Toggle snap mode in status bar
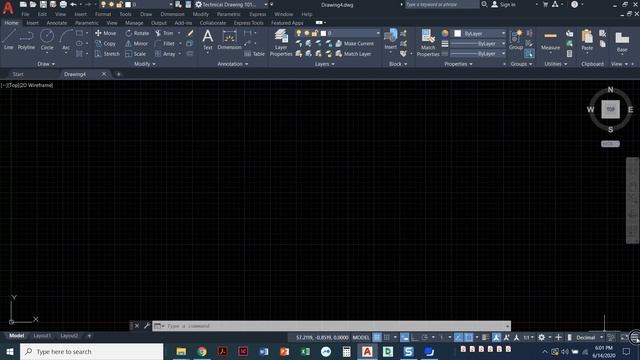Screen dimensions: 640x360 pyautogui.click(x=387, y=337)
